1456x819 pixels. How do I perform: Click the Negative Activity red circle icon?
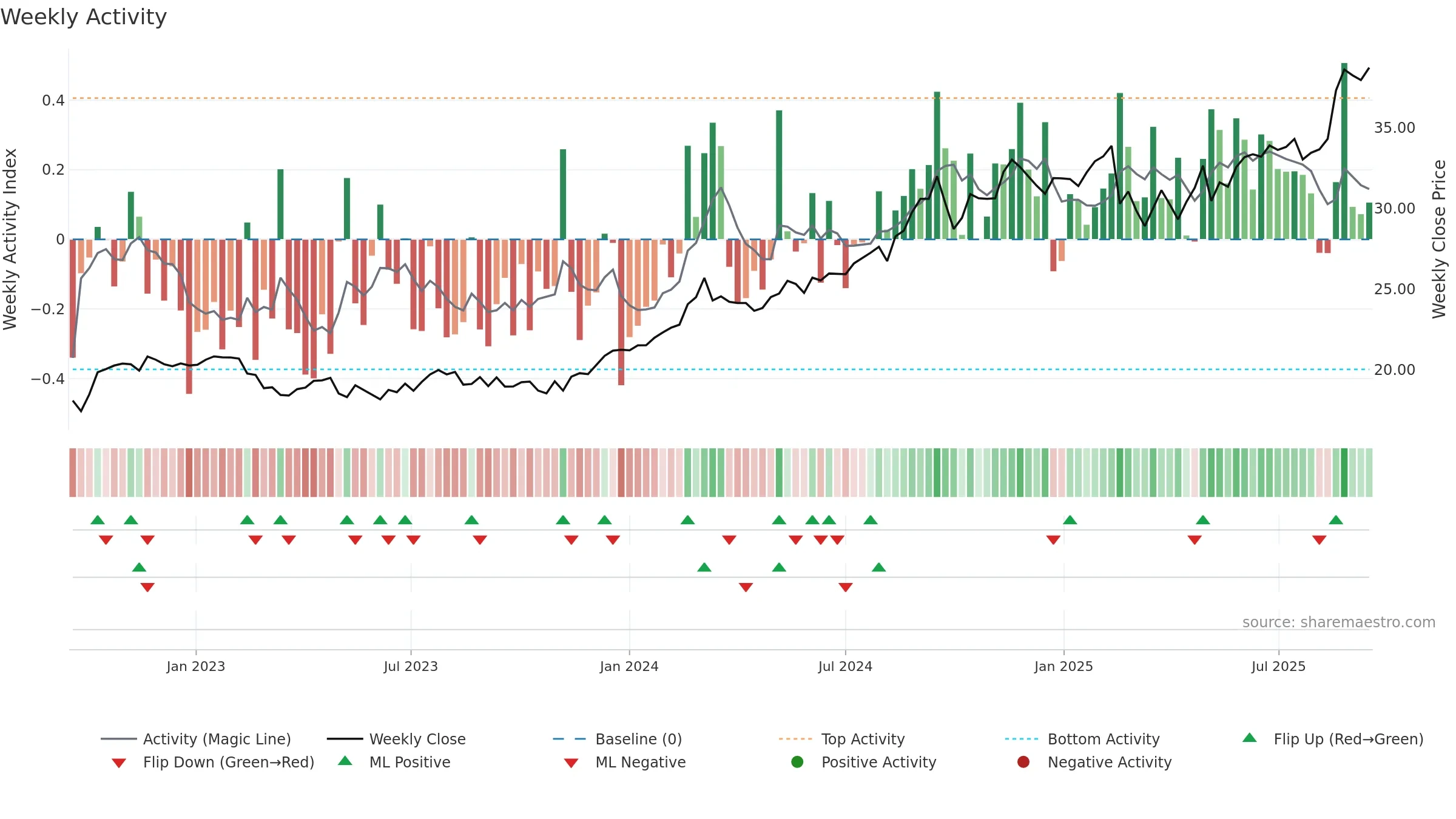[1023, 761]
